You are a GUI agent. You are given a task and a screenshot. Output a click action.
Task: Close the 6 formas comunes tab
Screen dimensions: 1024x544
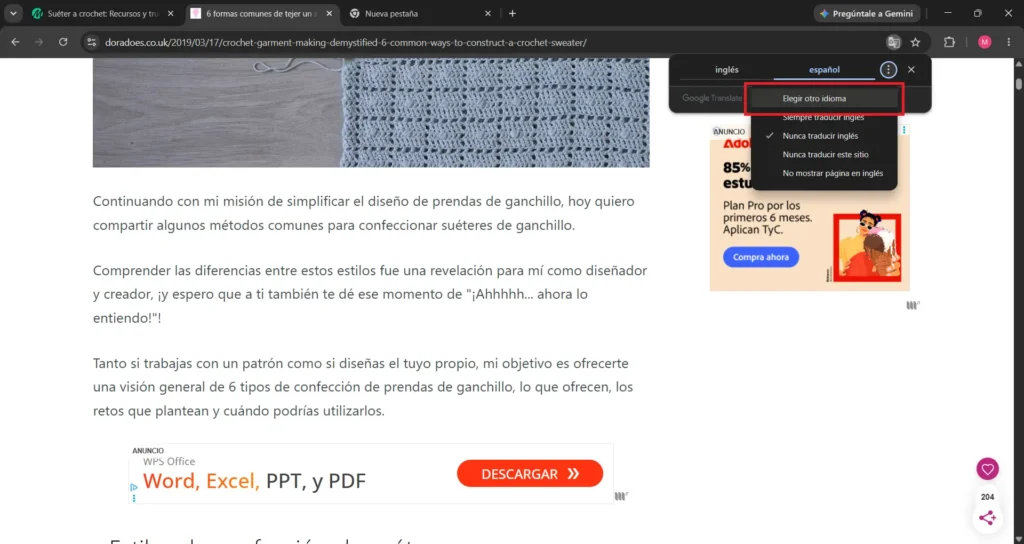click(x=329, y=13)
